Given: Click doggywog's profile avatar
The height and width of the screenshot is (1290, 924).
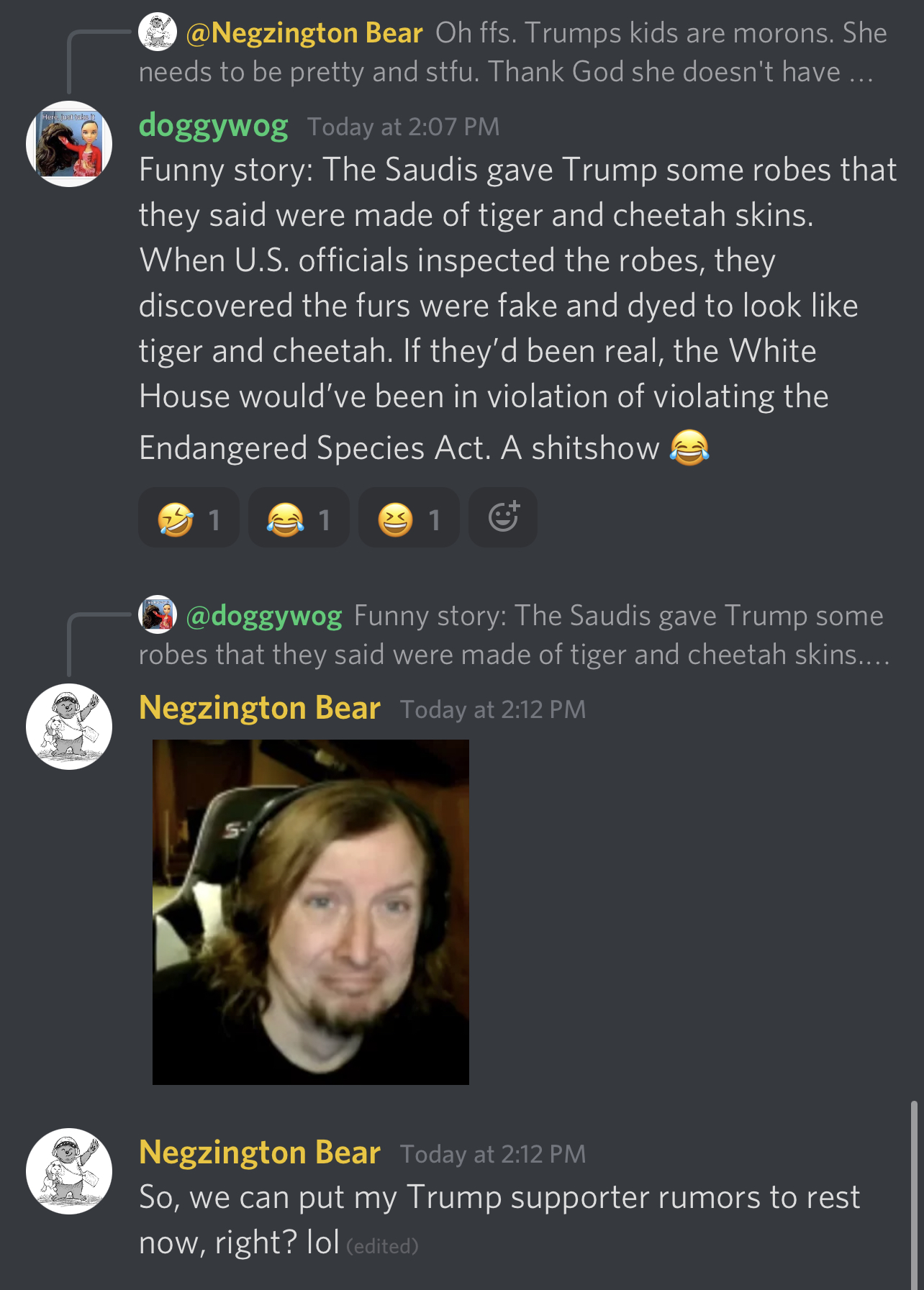Looking at the screenshot, I should click(69, 144).
